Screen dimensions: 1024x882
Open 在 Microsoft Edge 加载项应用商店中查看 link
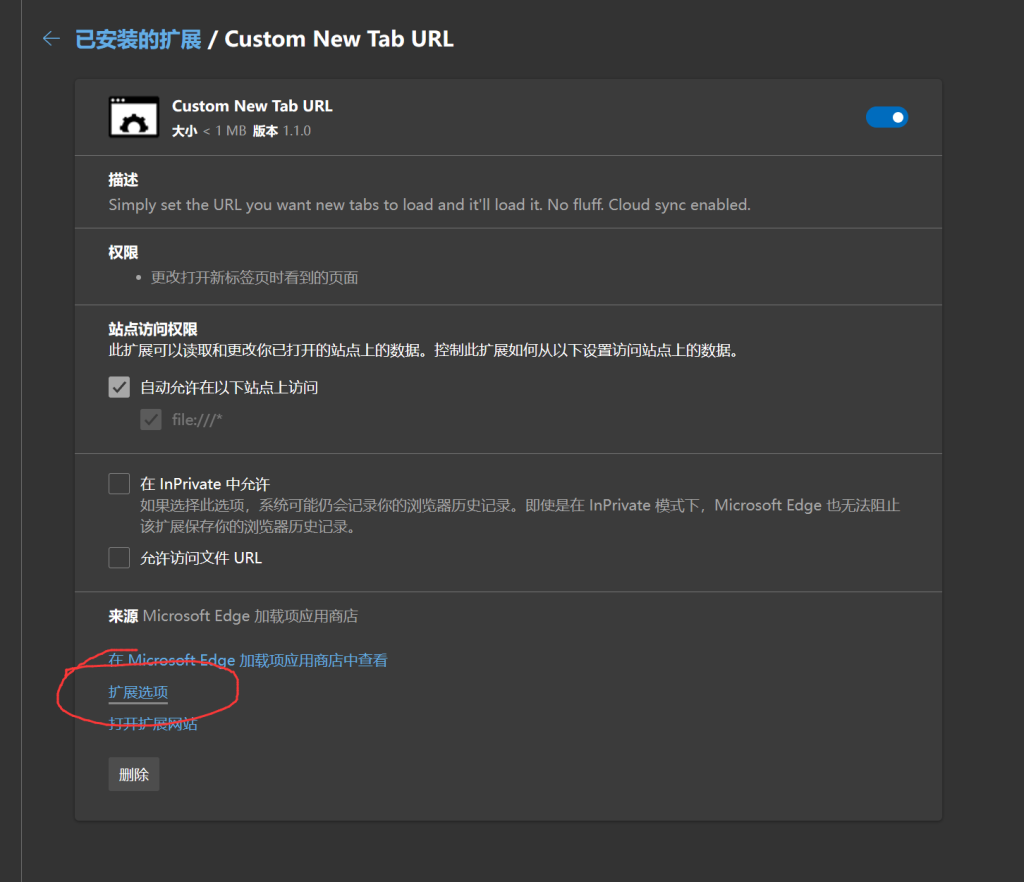point(248,660)
